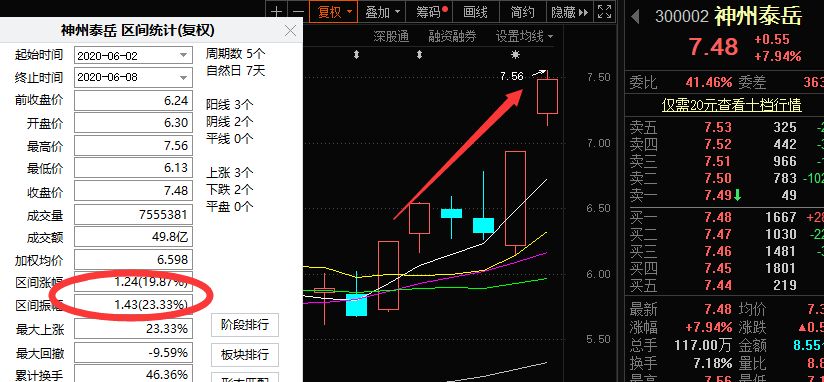Select the 画线 toolbar item
824x382 pixels.
coord(475,12)
